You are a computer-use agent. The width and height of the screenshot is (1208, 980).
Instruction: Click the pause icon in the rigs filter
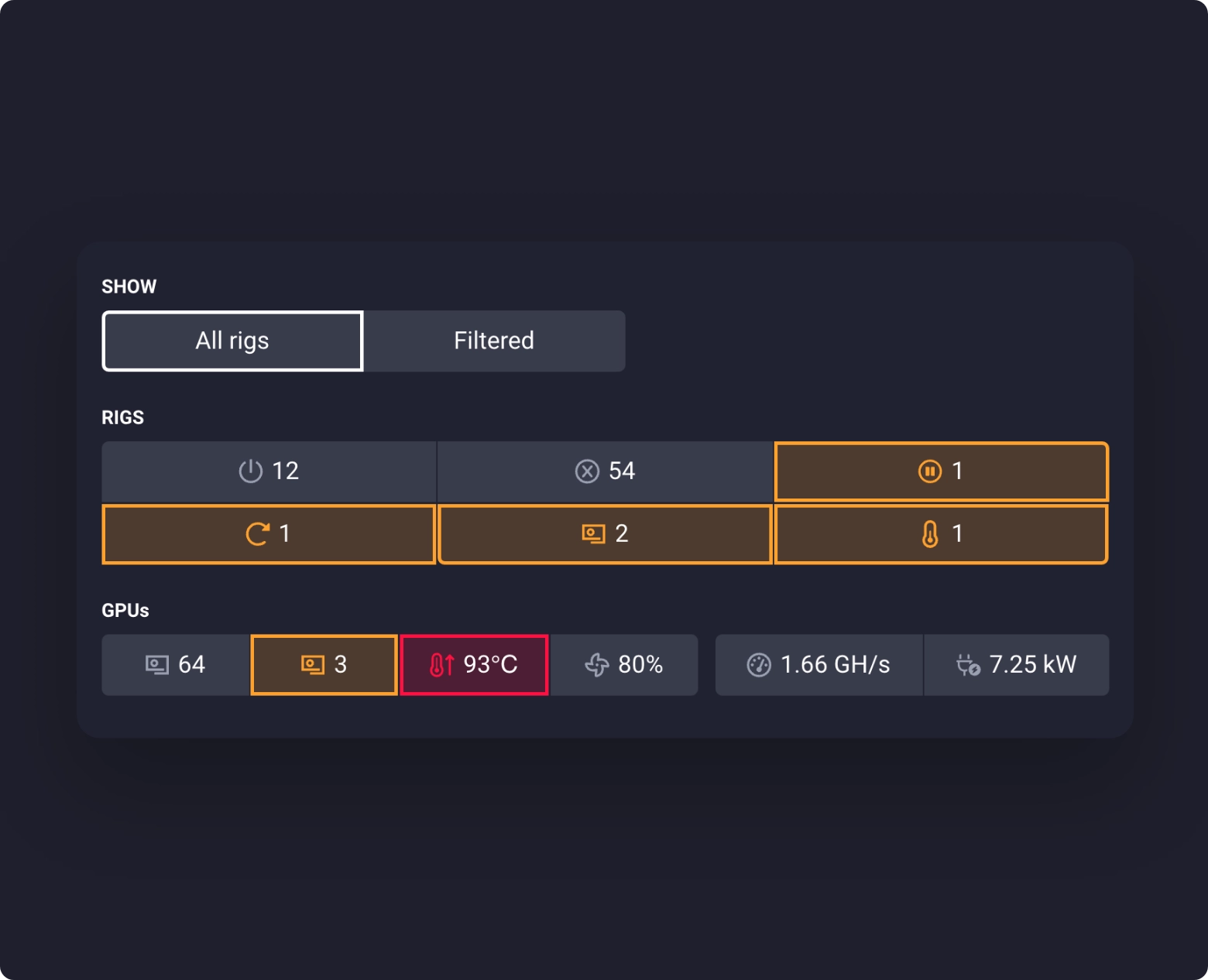tap(929, 471)
